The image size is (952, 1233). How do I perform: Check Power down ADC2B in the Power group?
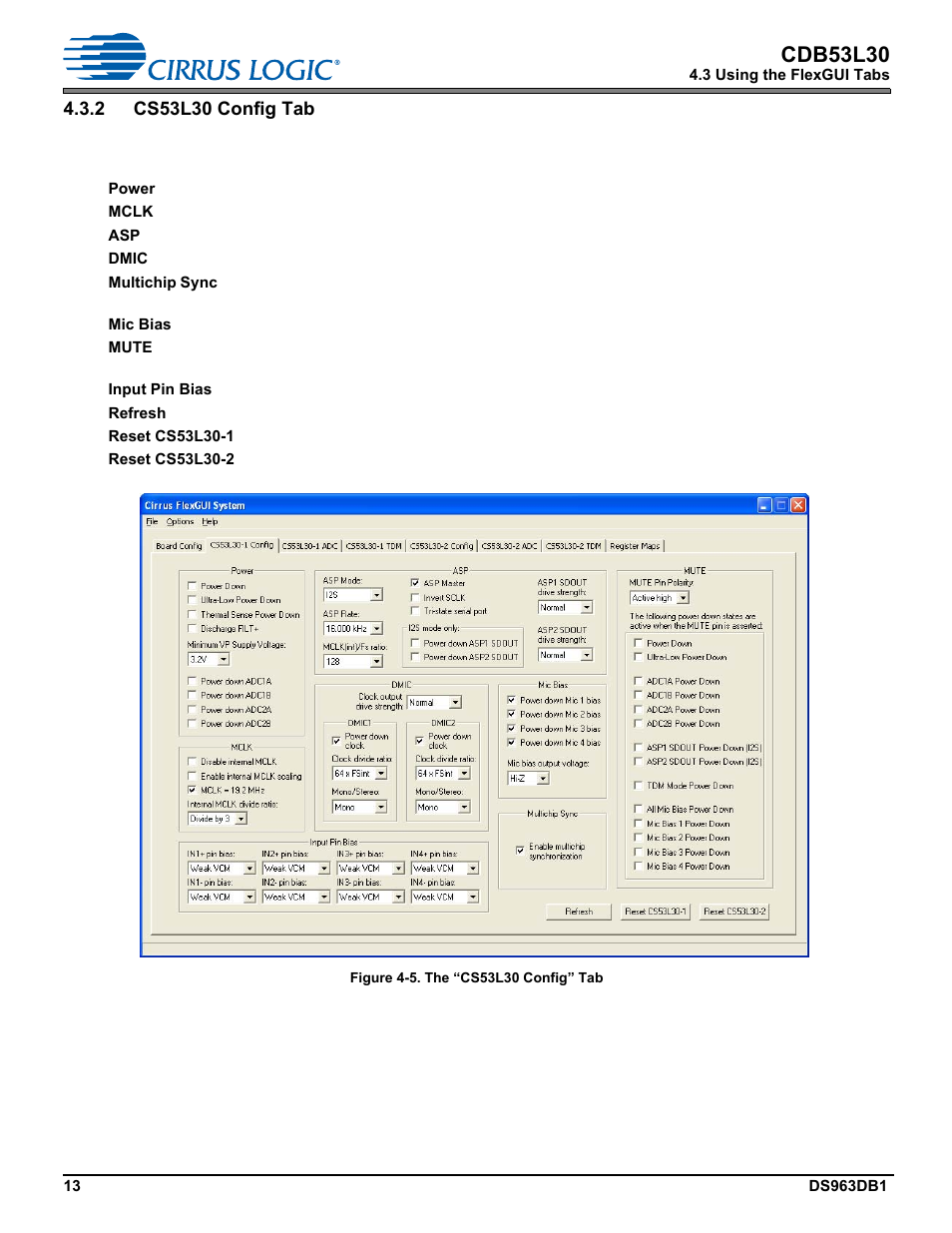193,723
